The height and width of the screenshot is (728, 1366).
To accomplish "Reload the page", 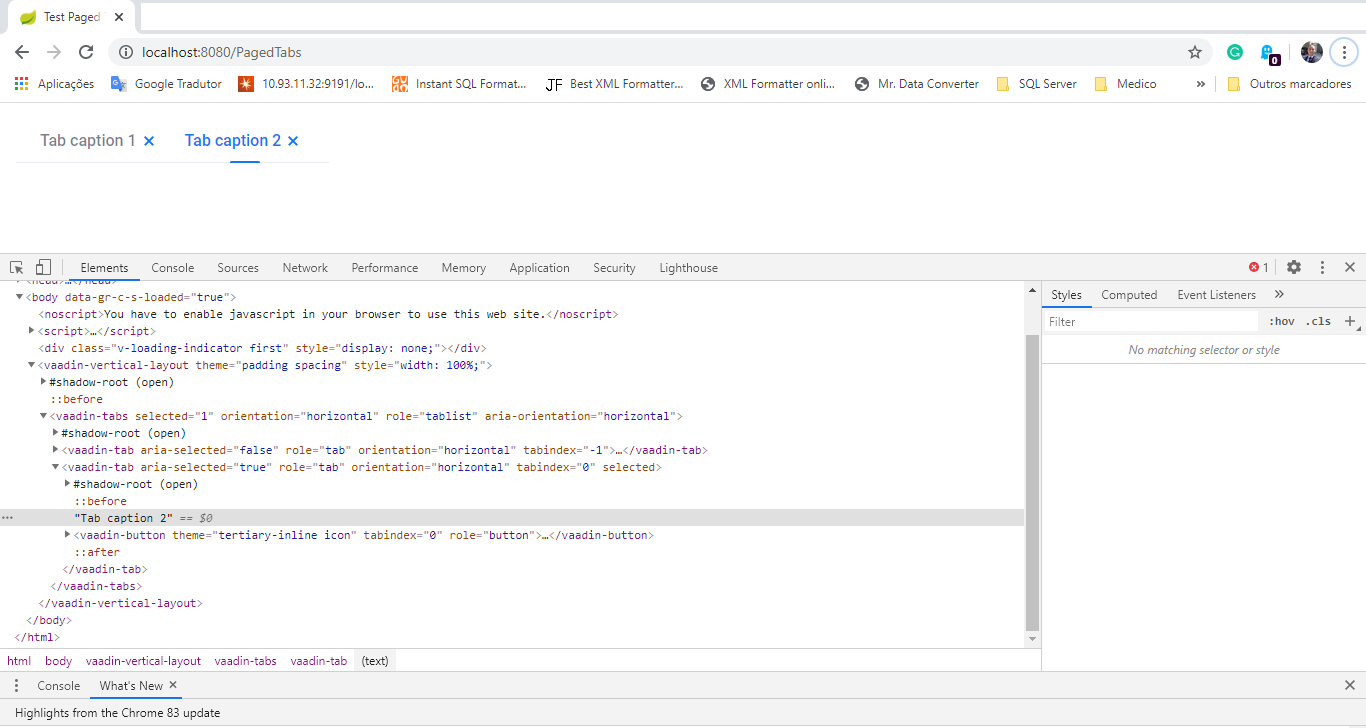I will pyautogui.click(x=86, y=52).
